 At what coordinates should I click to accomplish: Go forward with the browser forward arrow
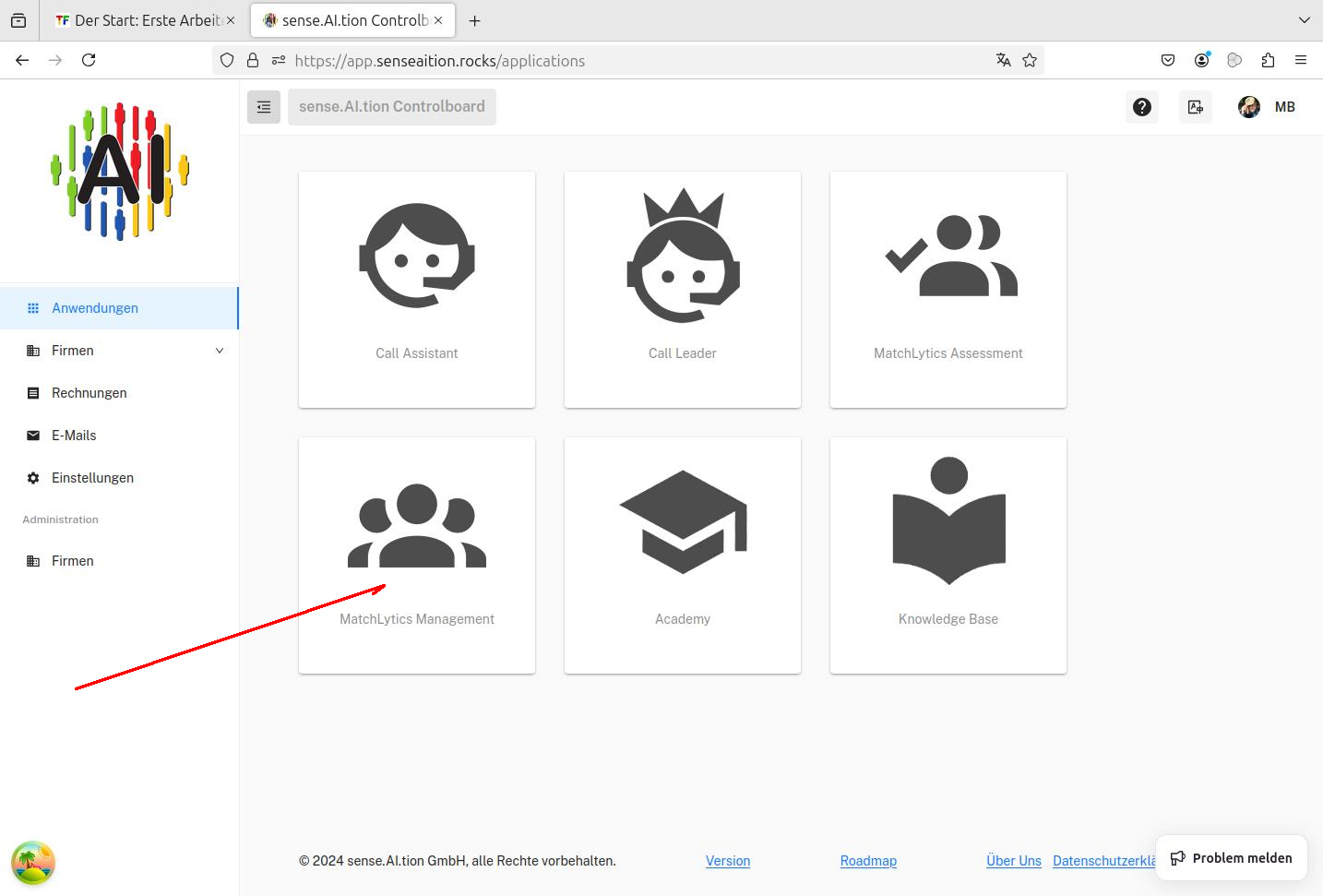(x=55, y=60)
